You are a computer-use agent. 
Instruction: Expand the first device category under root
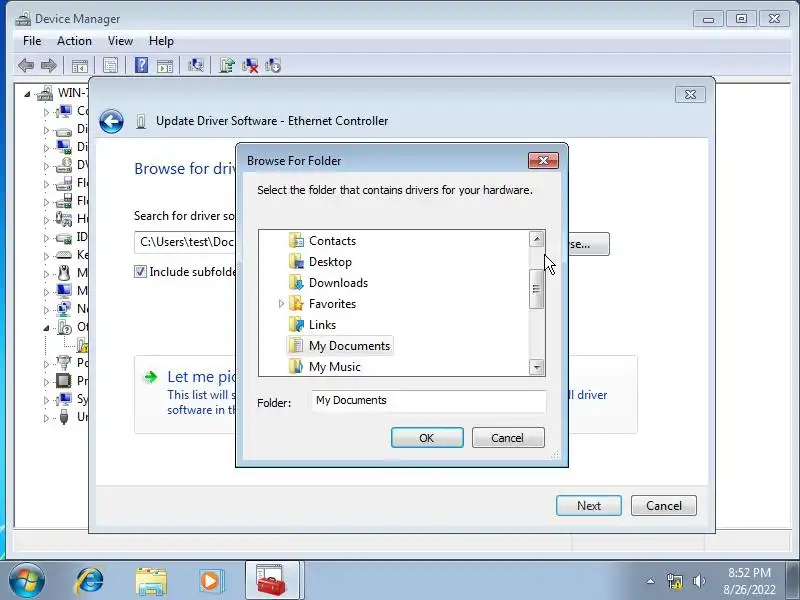coord(46,112)
